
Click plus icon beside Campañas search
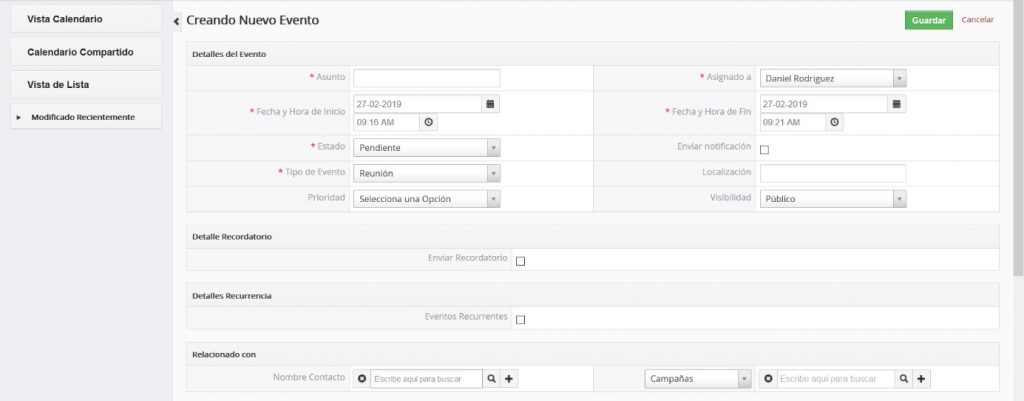pyautogui.click(x=921, y=379)
